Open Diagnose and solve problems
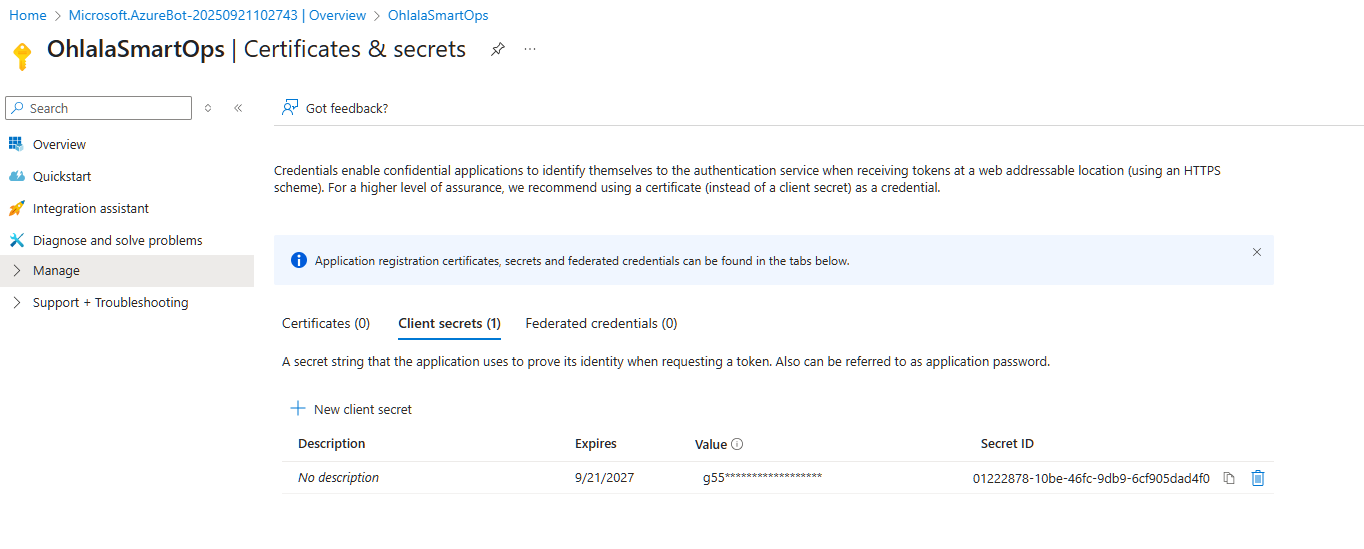Screen dimensions: 1364x549 click(117, 241)
